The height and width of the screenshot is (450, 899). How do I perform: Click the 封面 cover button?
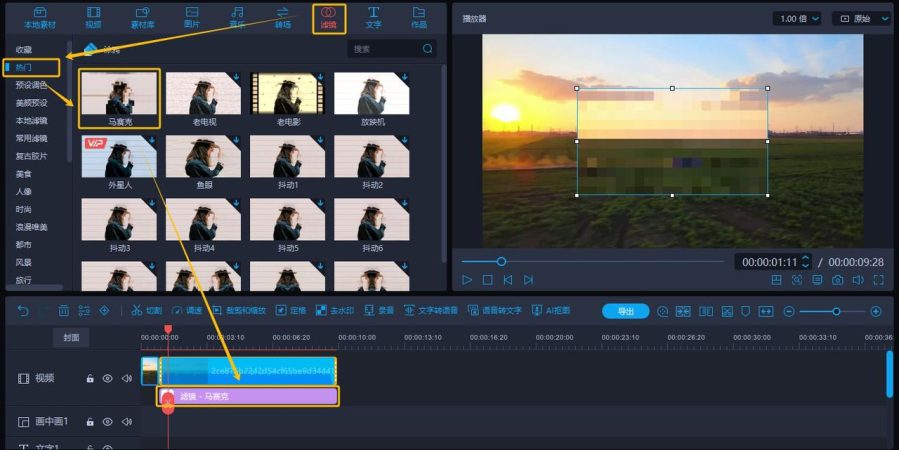pyautogui.click(x=71, y=338)
